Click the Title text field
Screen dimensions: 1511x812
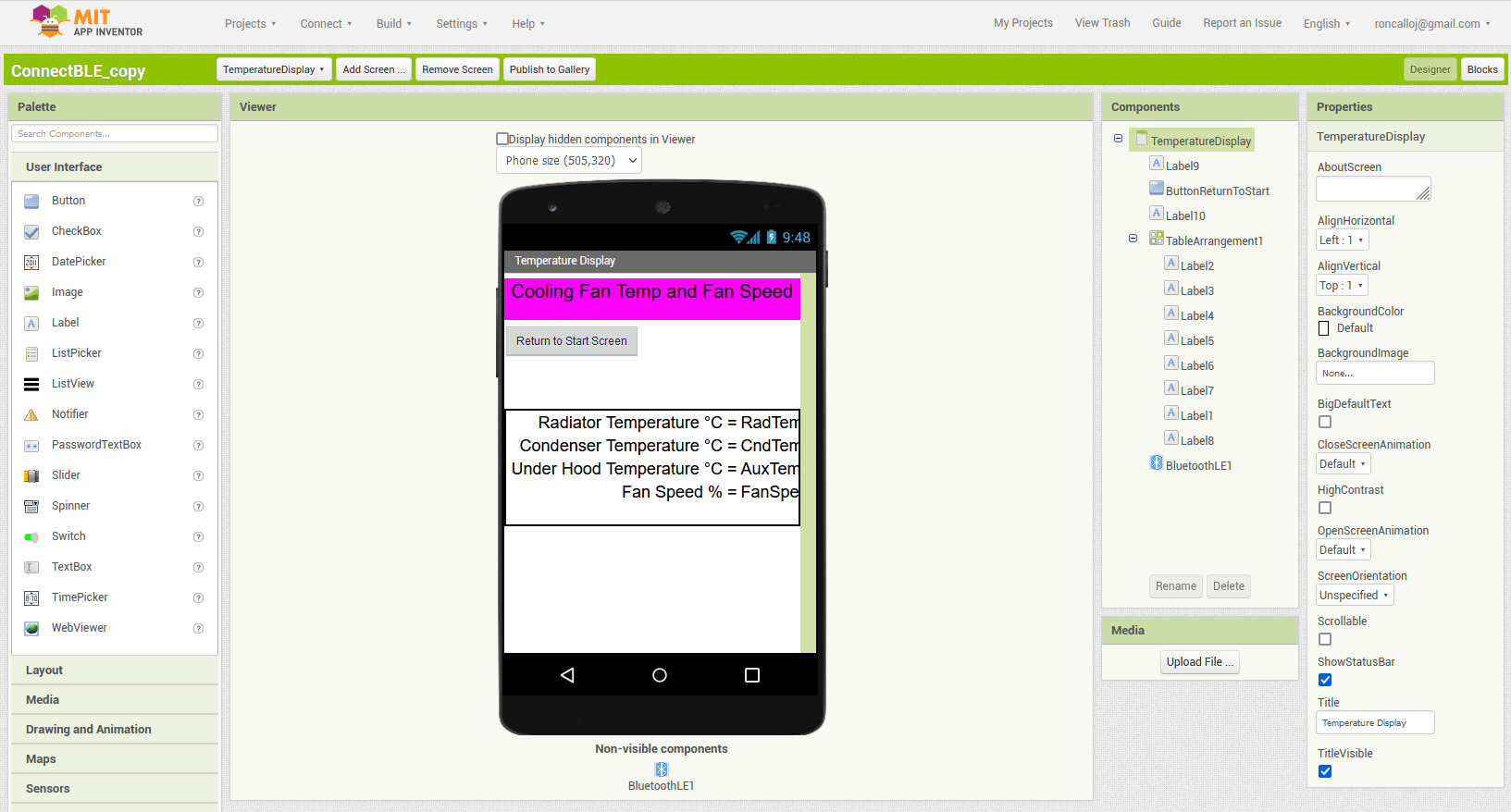coord(1375,722)
